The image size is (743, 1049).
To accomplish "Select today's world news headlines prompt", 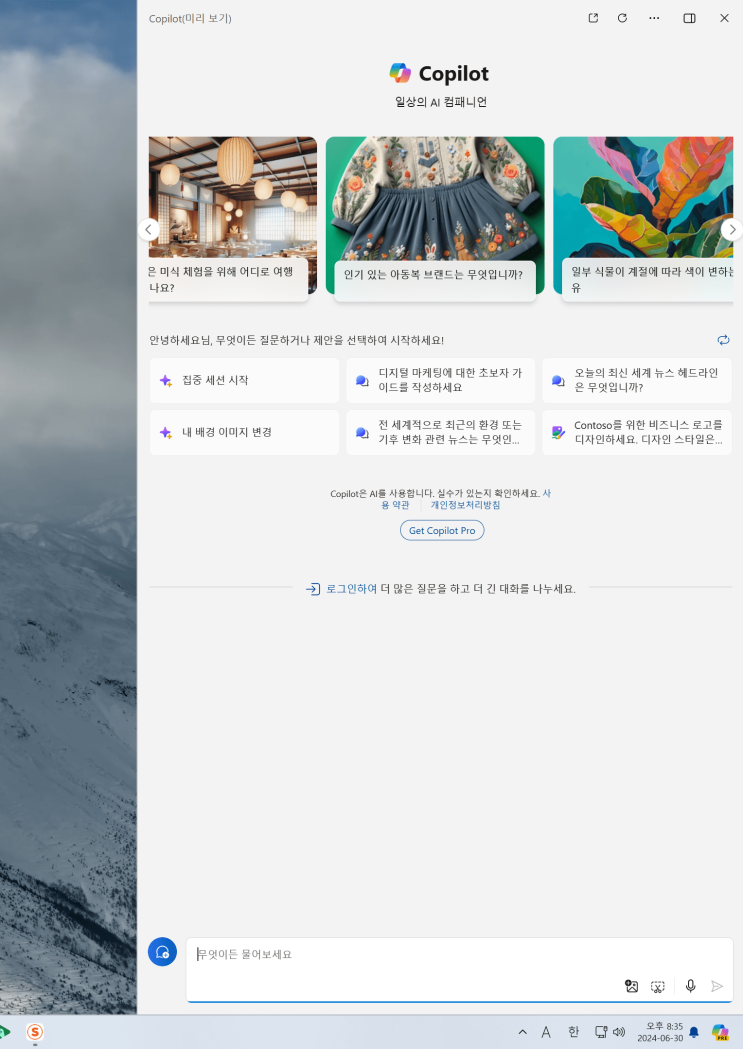I will coord(636,380).
